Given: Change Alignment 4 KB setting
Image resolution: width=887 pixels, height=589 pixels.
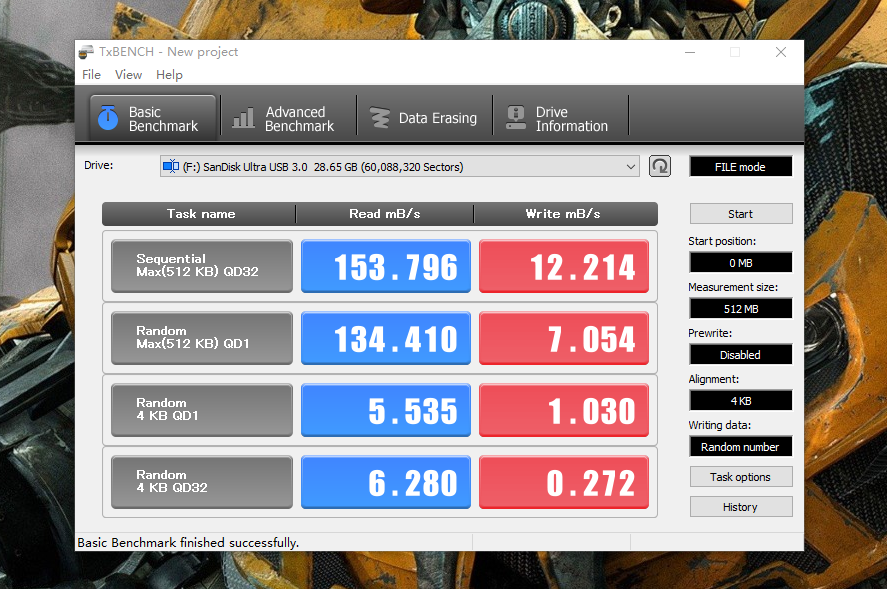Looking at the screenshot, I should click(740, 401).
